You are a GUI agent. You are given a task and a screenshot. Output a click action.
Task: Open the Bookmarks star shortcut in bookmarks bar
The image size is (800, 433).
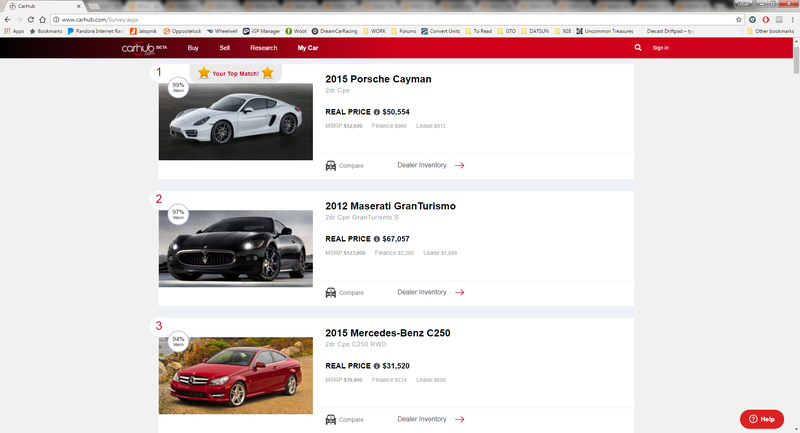pyautogui.click(x=46, y=31)
